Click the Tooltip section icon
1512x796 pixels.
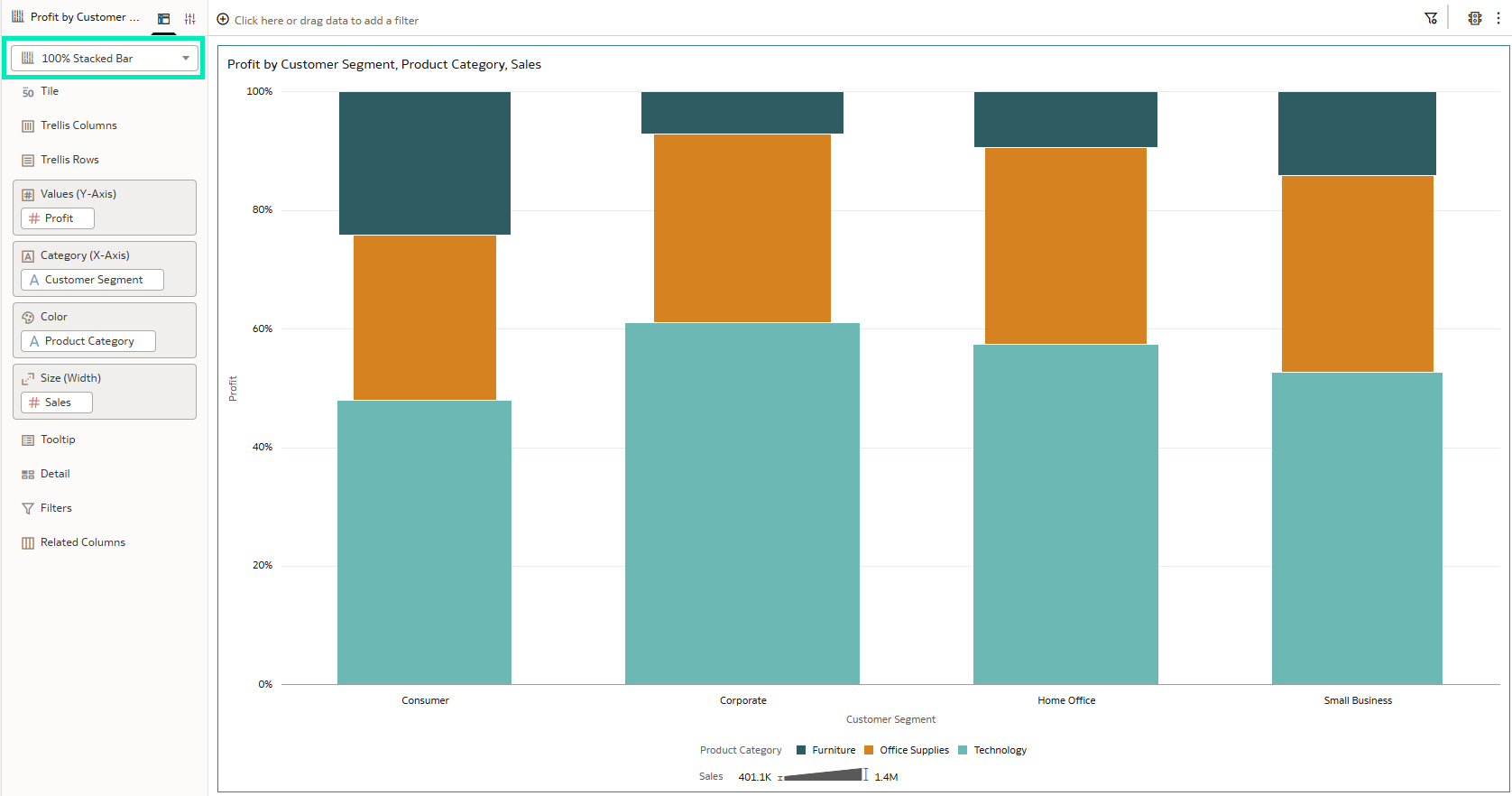tap(28, 440)
